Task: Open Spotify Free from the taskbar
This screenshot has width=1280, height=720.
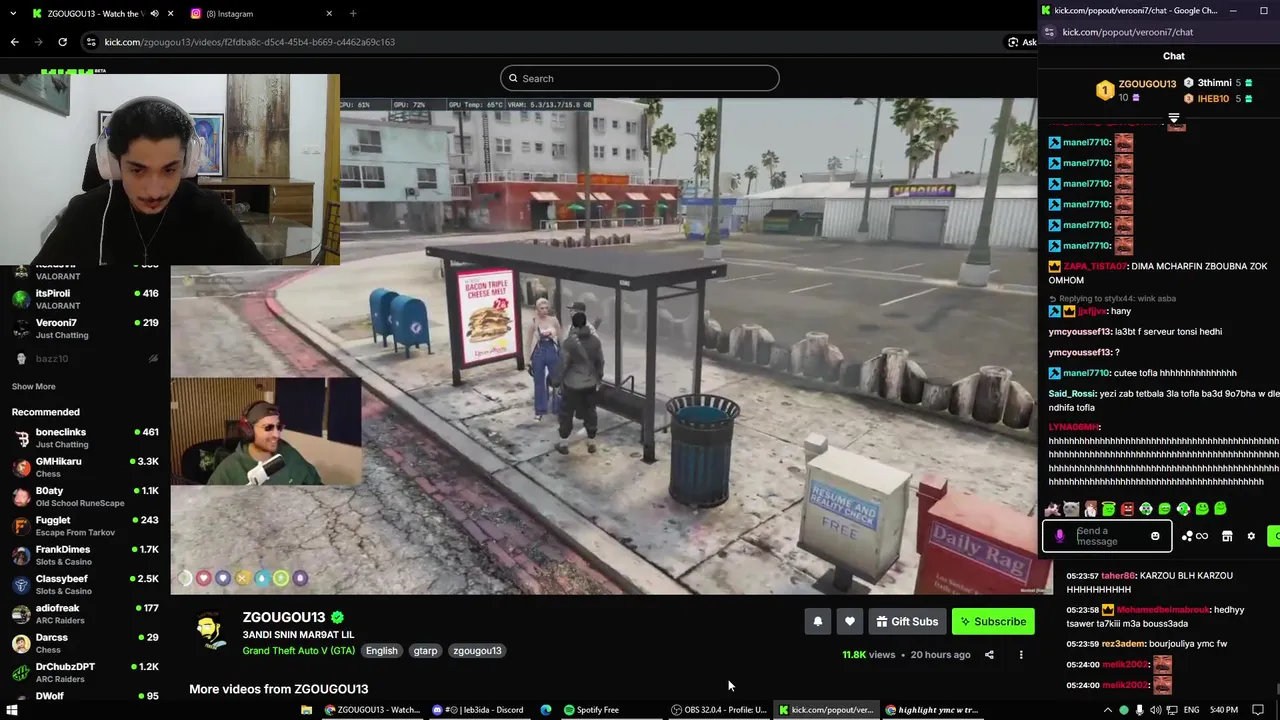Action: 592,710
